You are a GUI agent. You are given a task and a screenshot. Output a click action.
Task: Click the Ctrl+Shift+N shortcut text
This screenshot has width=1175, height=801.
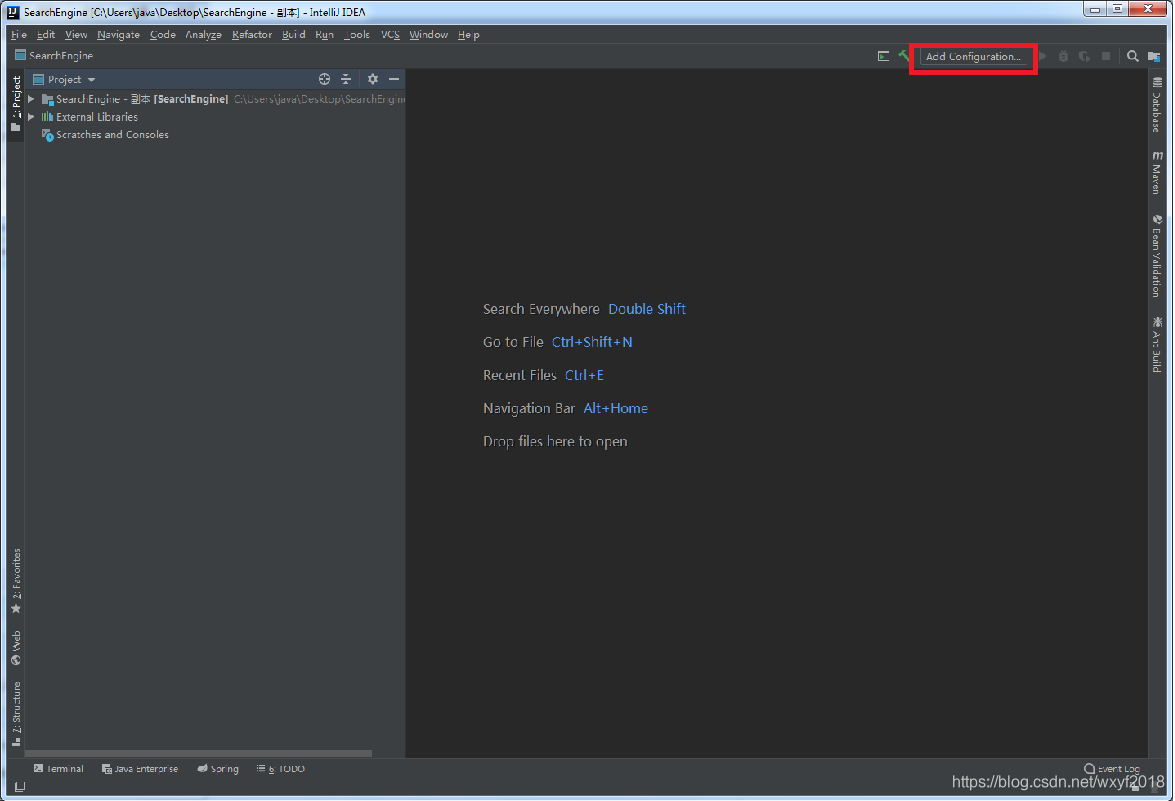592,342
